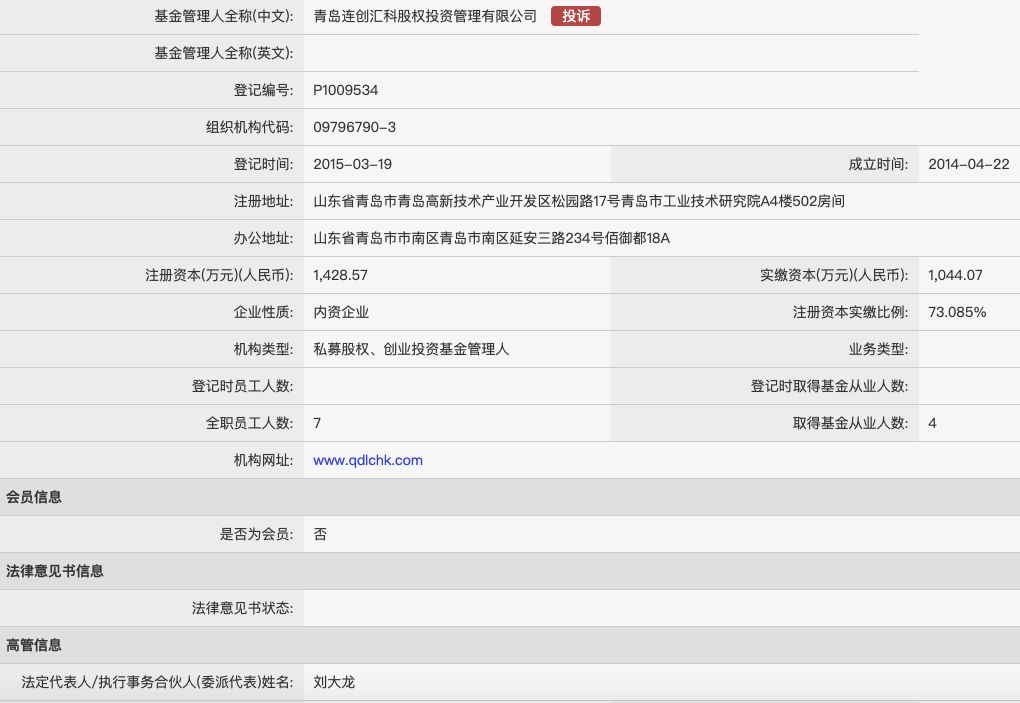Click the membership status 否 value
Screen dimensions: 1020x703
320,535
